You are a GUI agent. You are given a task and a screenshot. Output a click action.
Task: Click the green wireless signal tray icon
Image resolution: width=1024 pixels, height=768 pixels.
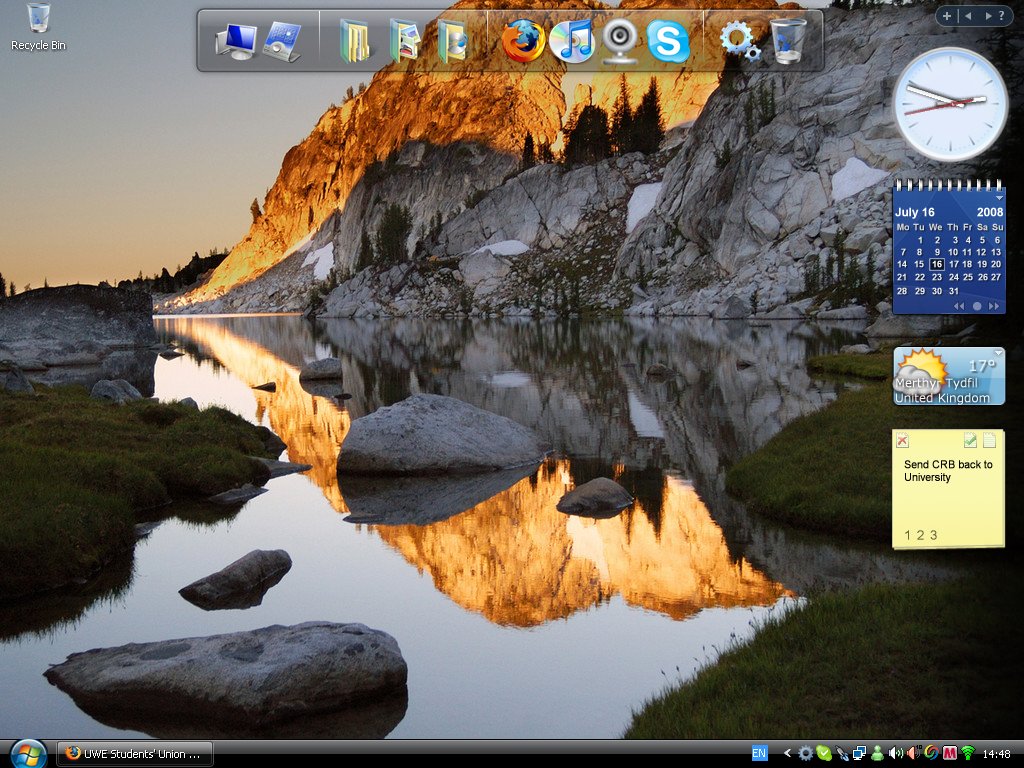(967, 753)
